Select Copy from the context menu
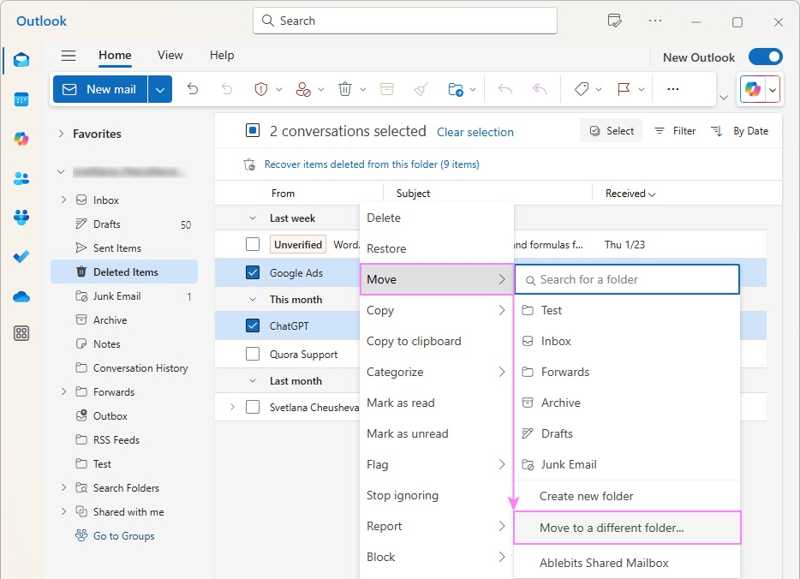This screenshot has width=800, height=579. tap(380, 310)
